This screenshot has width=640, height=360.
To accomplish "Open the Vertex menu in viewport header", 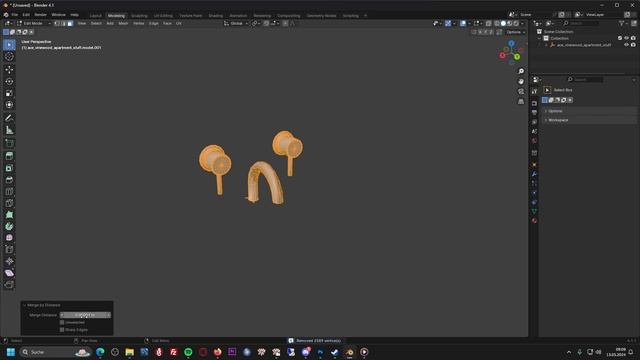I will pyautogui.click(x=139, y=24).
